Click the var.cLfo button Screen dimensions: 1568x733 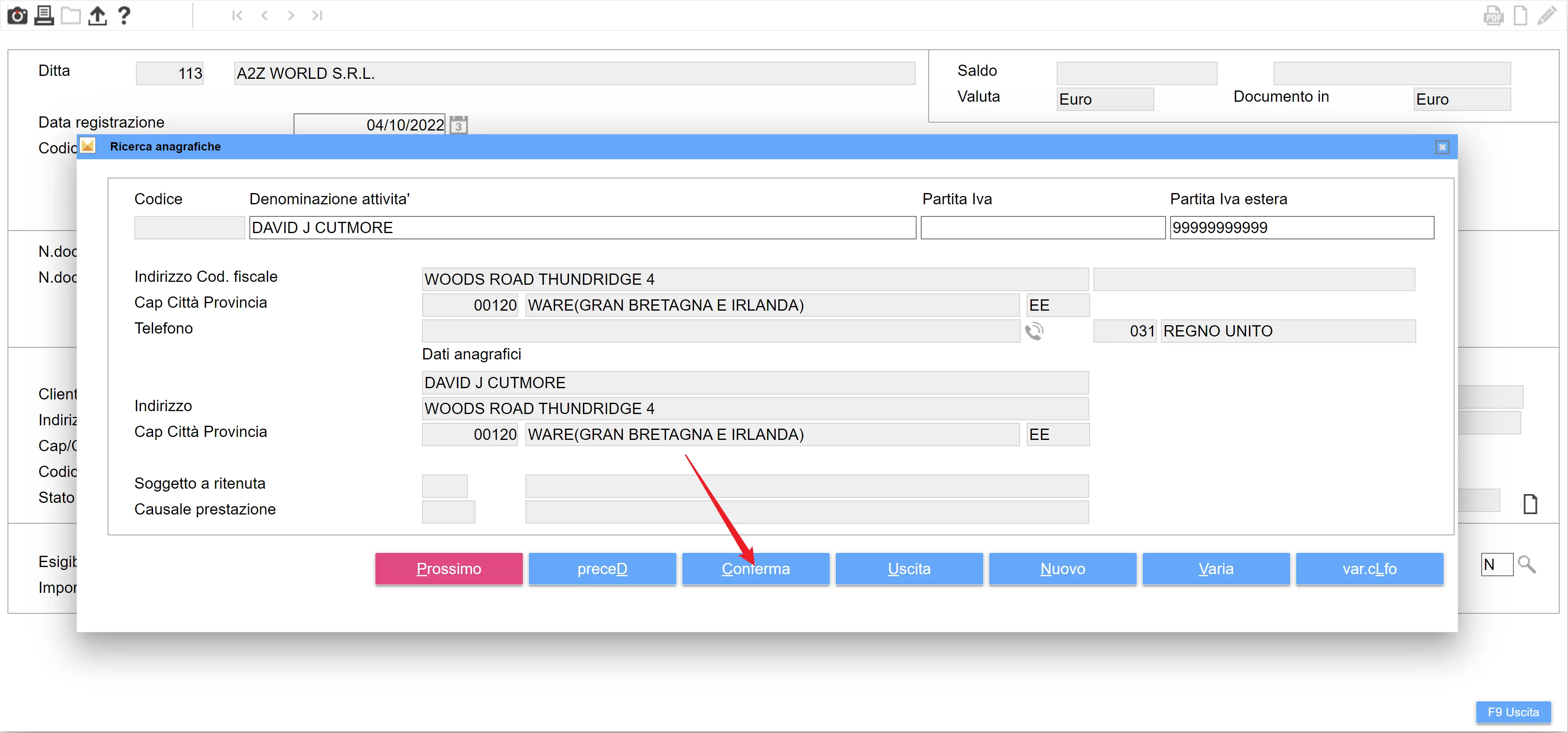(1369, 569)
